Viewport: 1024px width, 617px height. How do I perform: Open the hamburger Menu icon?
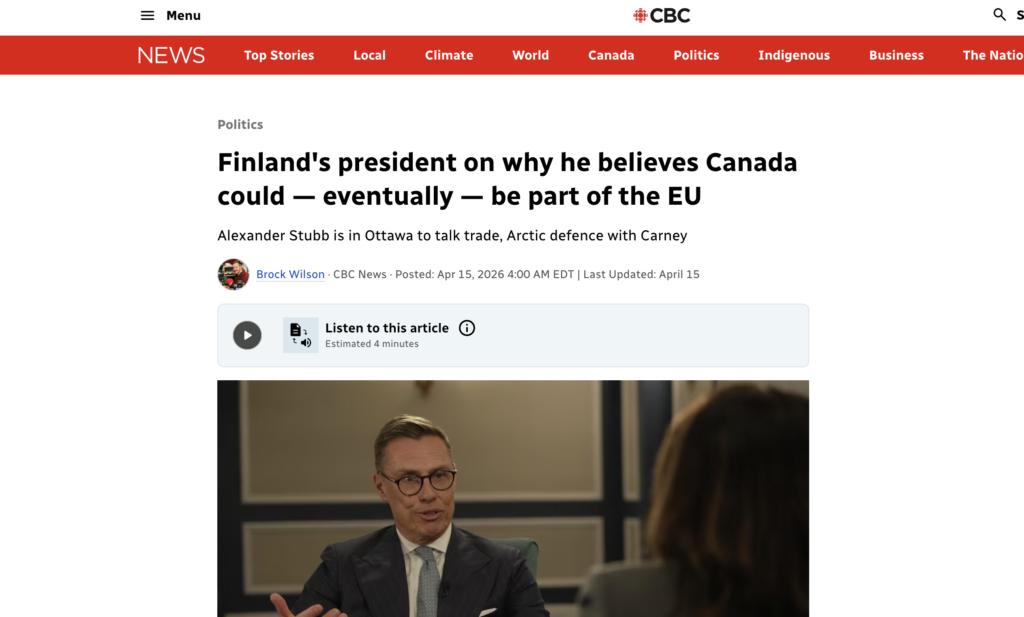coord(148,15)
